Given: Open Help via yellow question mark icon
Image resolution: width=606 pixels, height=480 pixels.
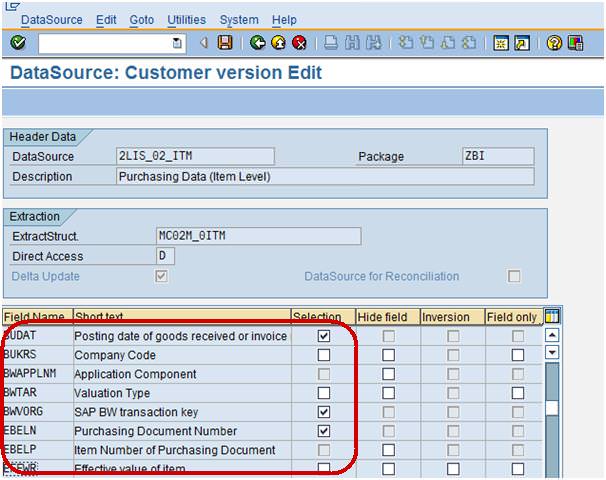Looking at the screenshot, I should click(553, 43).
